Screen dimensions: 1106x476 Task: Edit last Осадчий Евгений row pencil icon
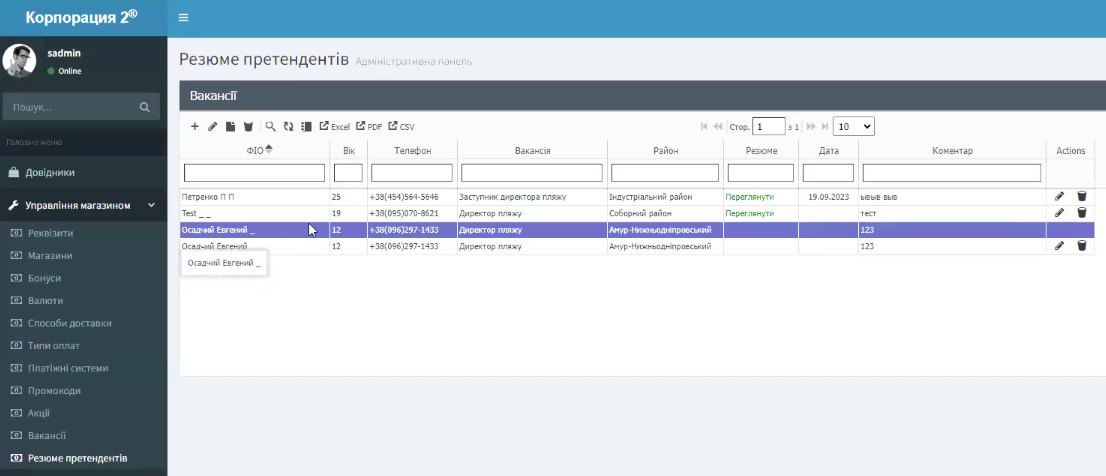click(x=1059, y=245)
